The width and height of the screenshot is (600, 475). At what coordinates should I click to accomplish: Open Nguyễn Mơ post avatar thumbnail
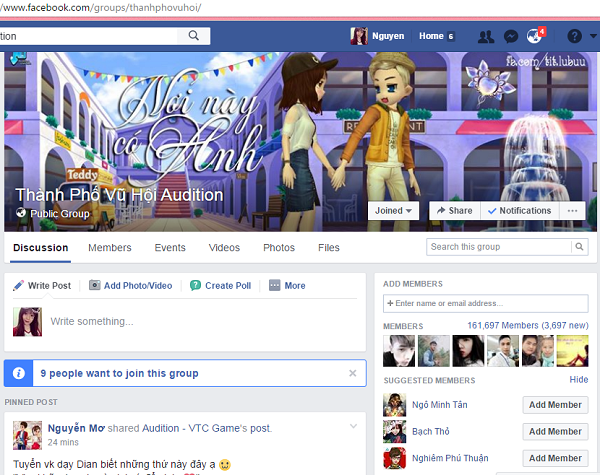(28, 435)
